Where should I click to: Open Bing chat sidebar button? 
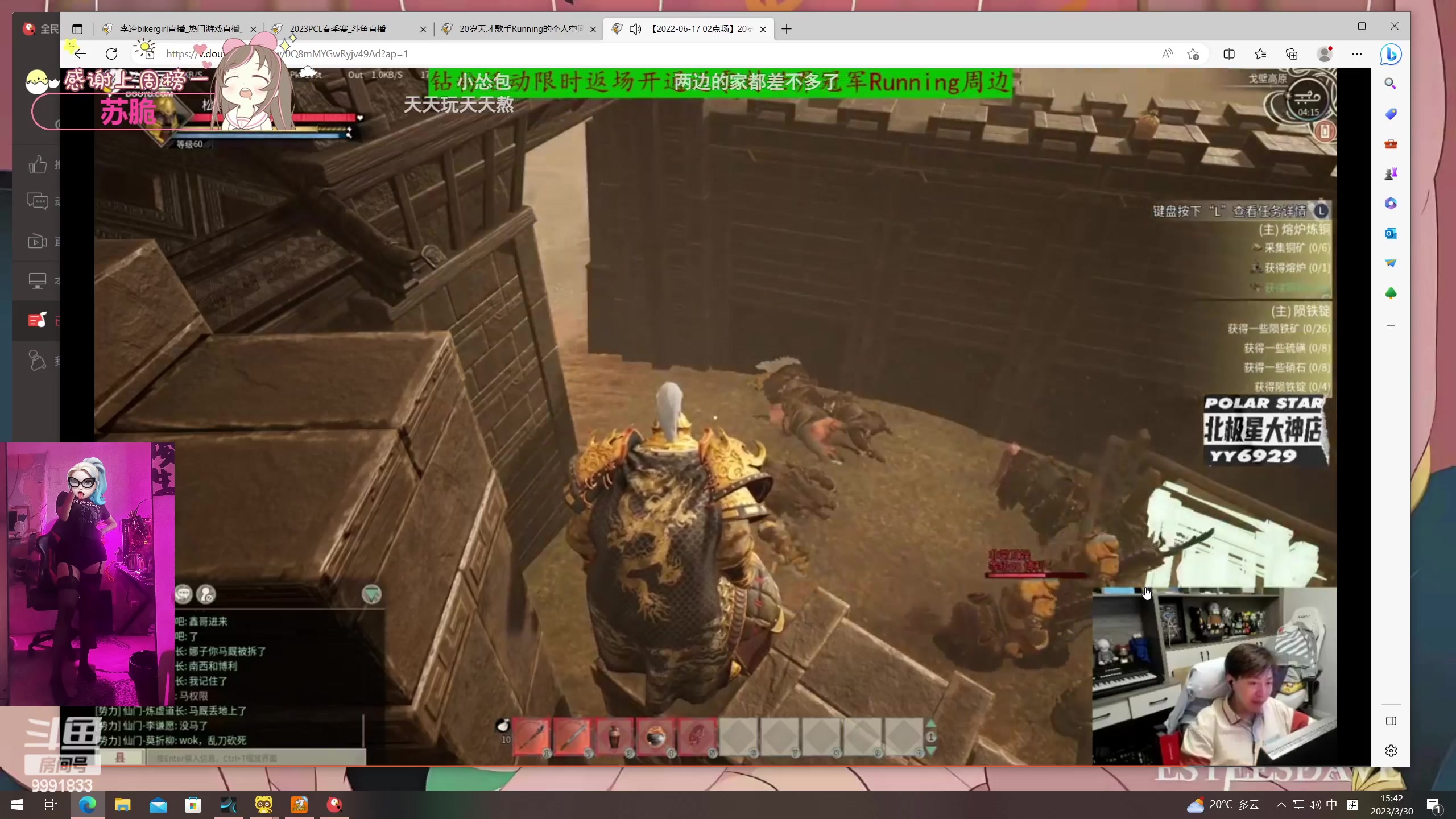pos(1391,55)
